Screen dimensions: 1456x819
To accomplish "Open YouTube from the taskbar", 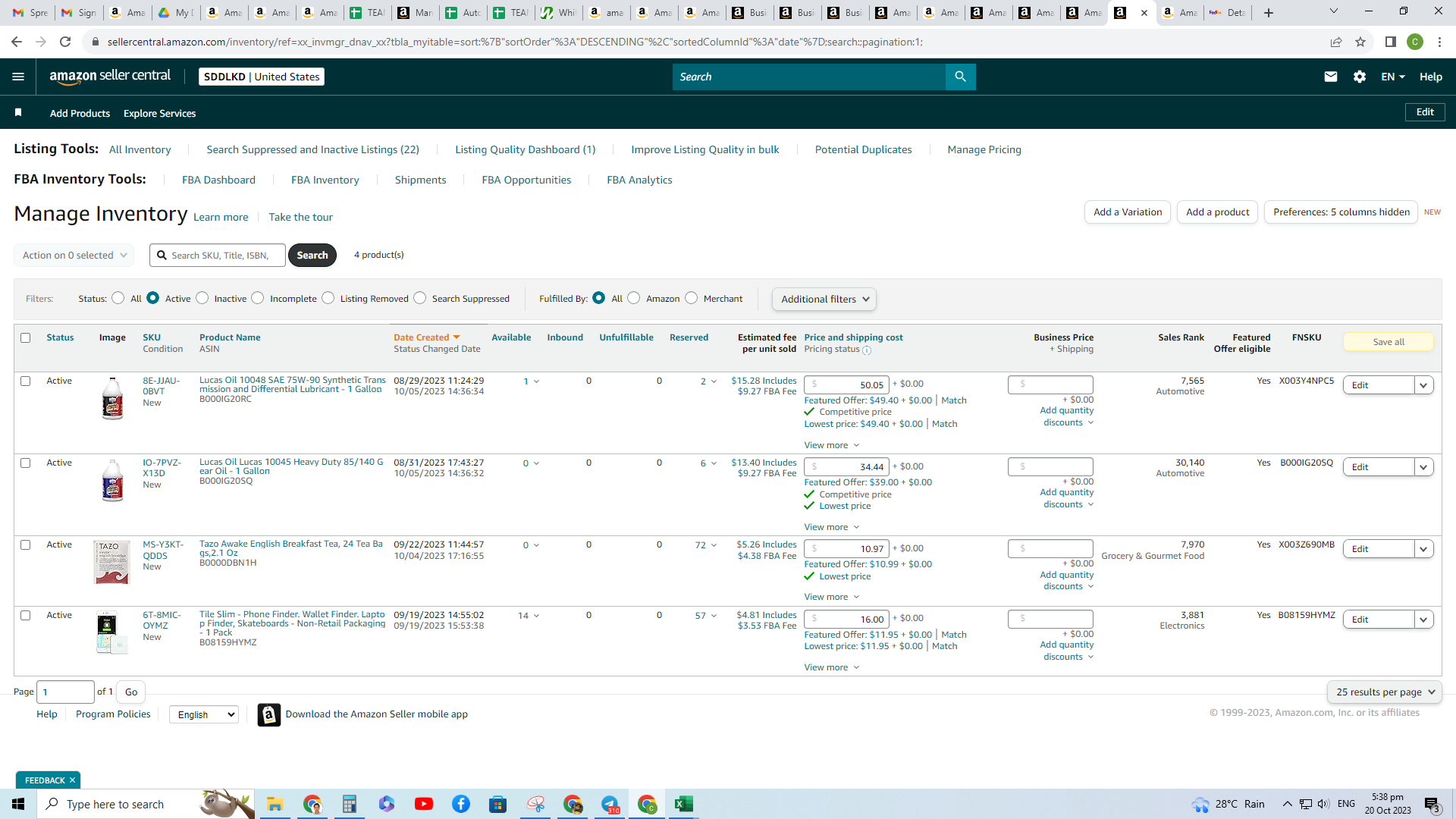I will point(424,804).
